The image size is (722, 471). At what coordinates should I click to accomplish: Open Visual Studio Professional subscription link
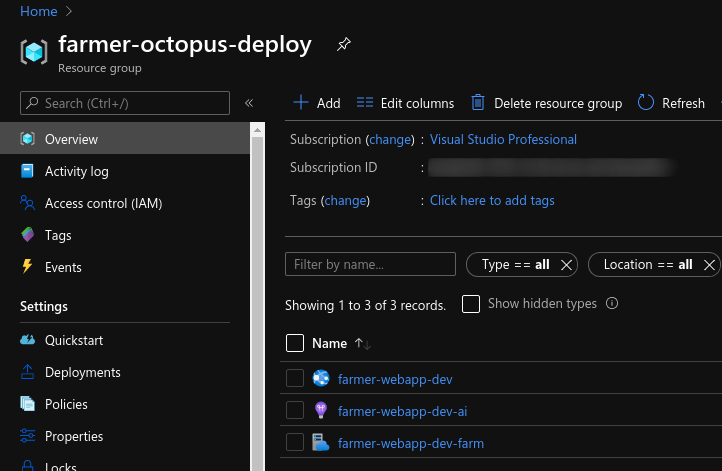[x=503, y=140]
